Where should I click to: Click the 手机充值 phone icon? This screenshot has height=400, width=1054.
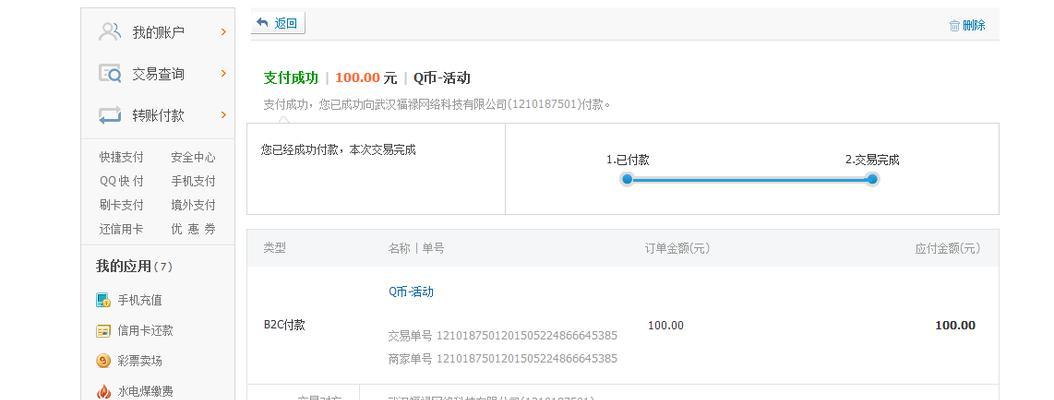point(104,300)
